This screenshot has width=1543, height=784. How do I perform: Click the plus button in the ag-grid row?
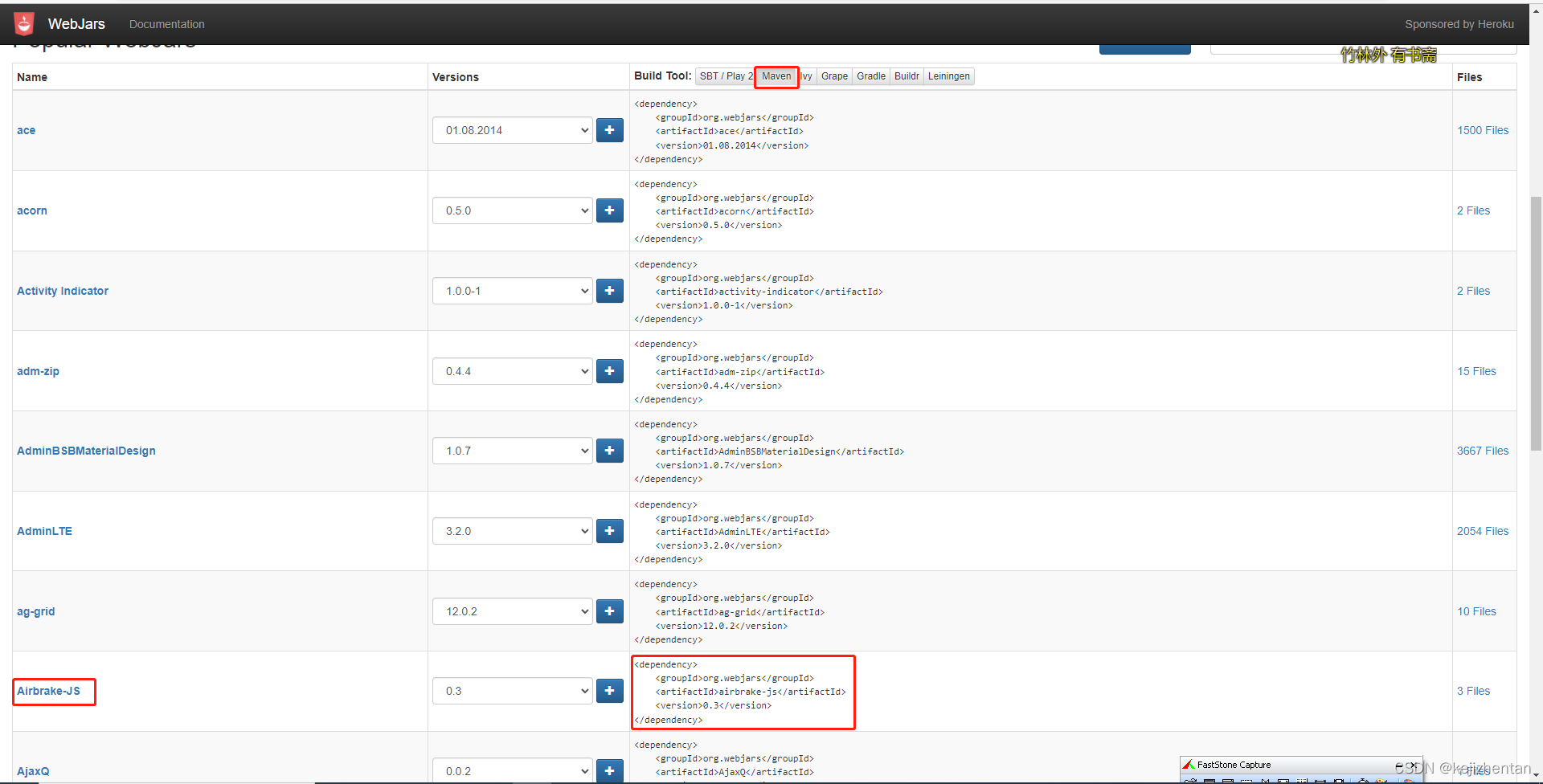click(610, 611)
